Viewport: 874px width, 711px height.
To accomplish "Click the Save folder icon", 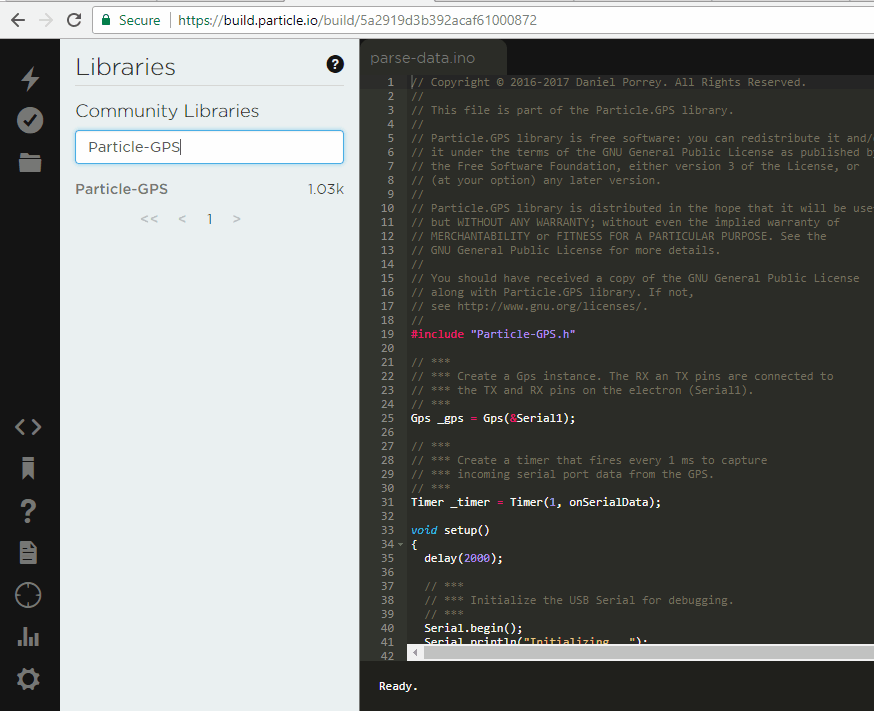I will coord(30,162).
